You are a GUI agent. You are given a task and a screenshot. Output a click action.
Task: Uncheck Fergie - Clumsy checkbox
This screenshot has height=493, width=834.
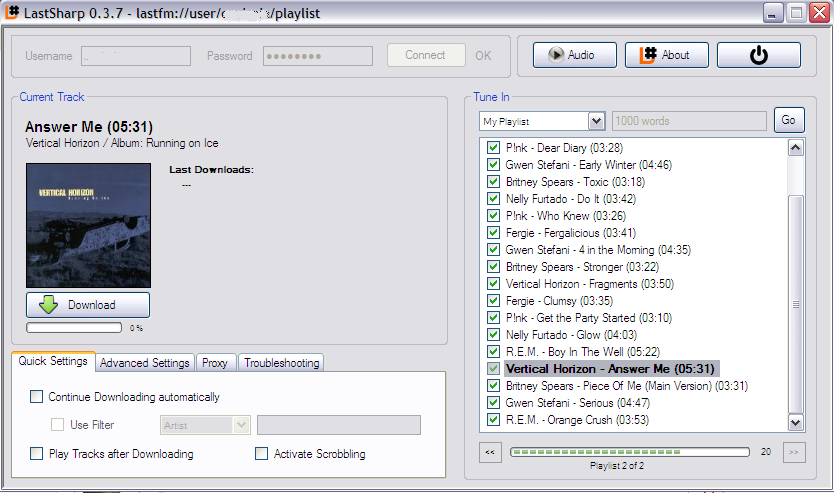(x=494, y=300)
